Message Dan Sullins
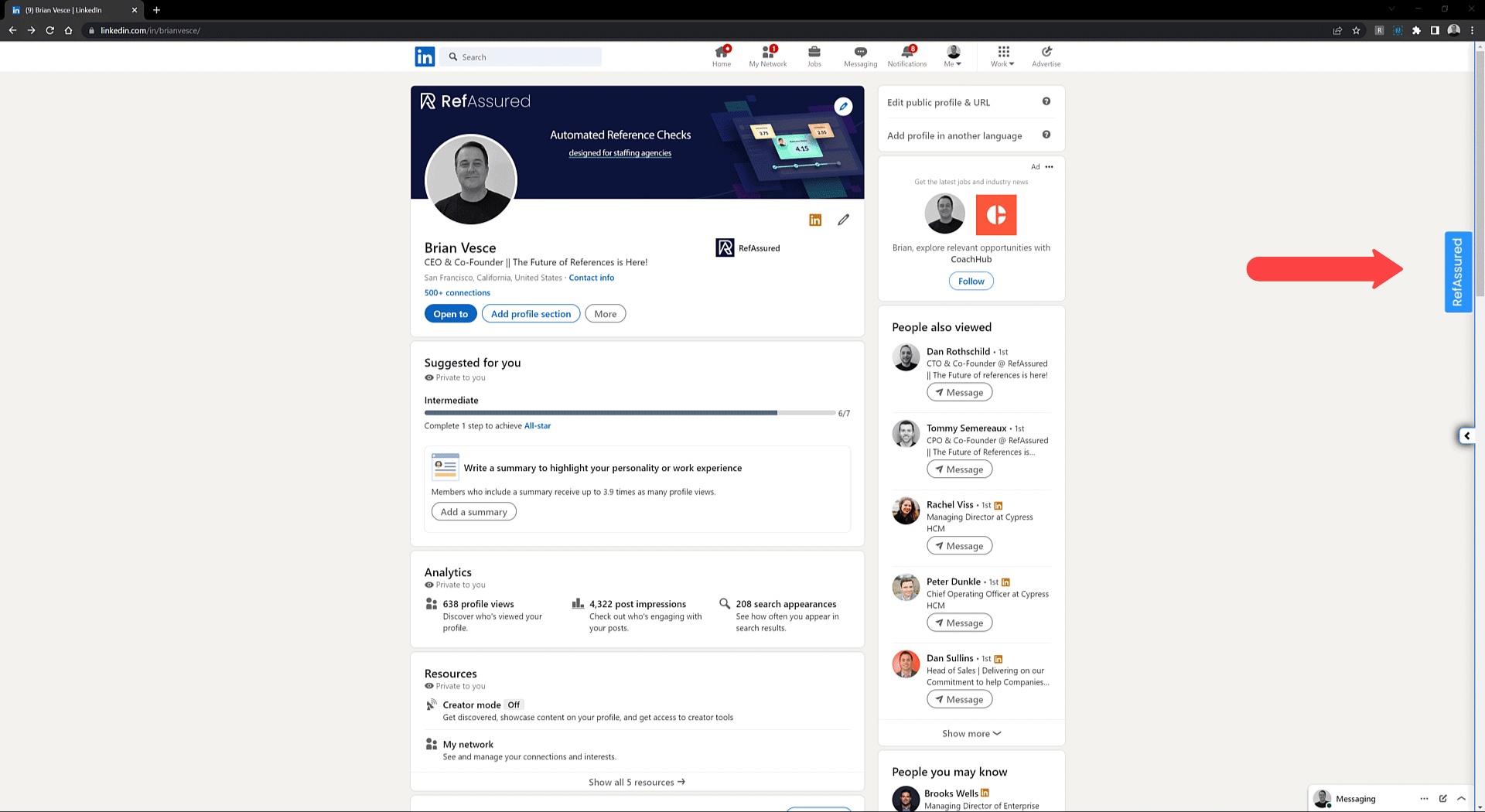 tap(959, 699)
